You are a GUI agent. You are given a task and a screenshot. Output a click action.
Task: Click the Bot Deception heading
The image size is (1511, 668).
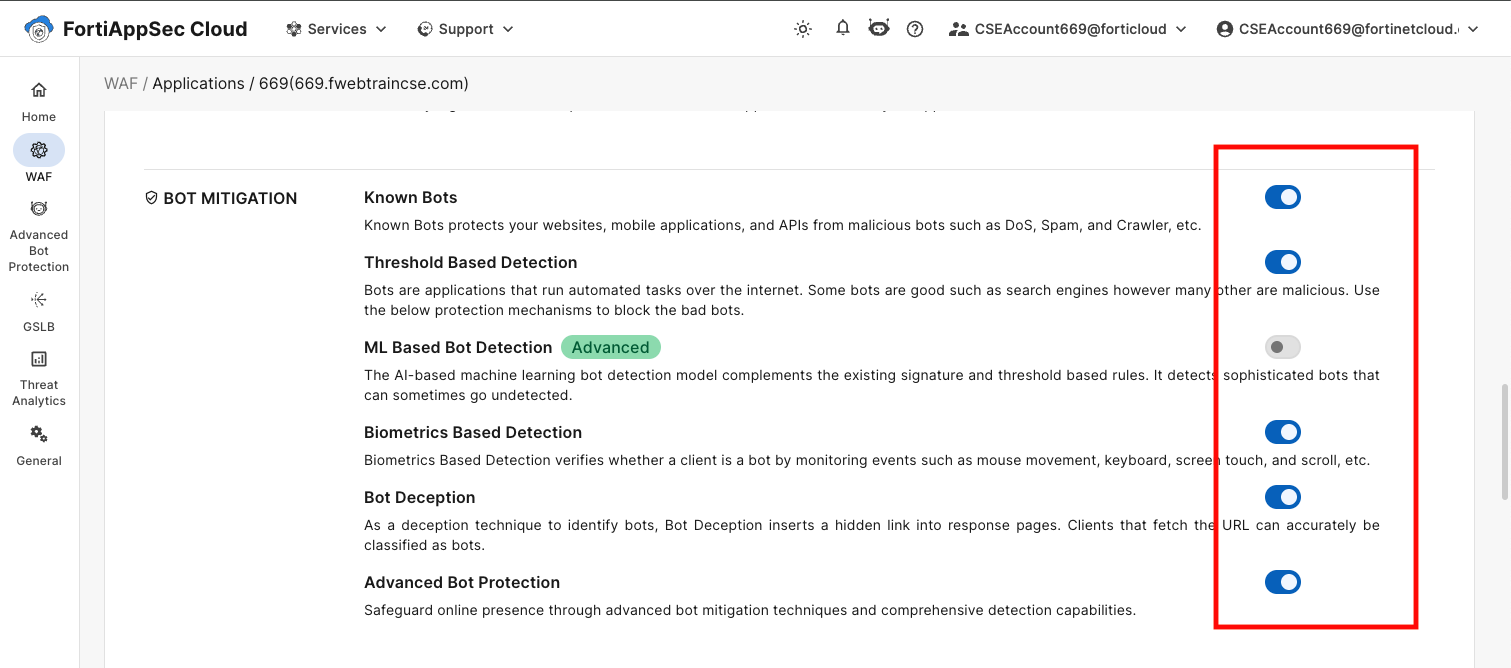click(x=420, y=497)
